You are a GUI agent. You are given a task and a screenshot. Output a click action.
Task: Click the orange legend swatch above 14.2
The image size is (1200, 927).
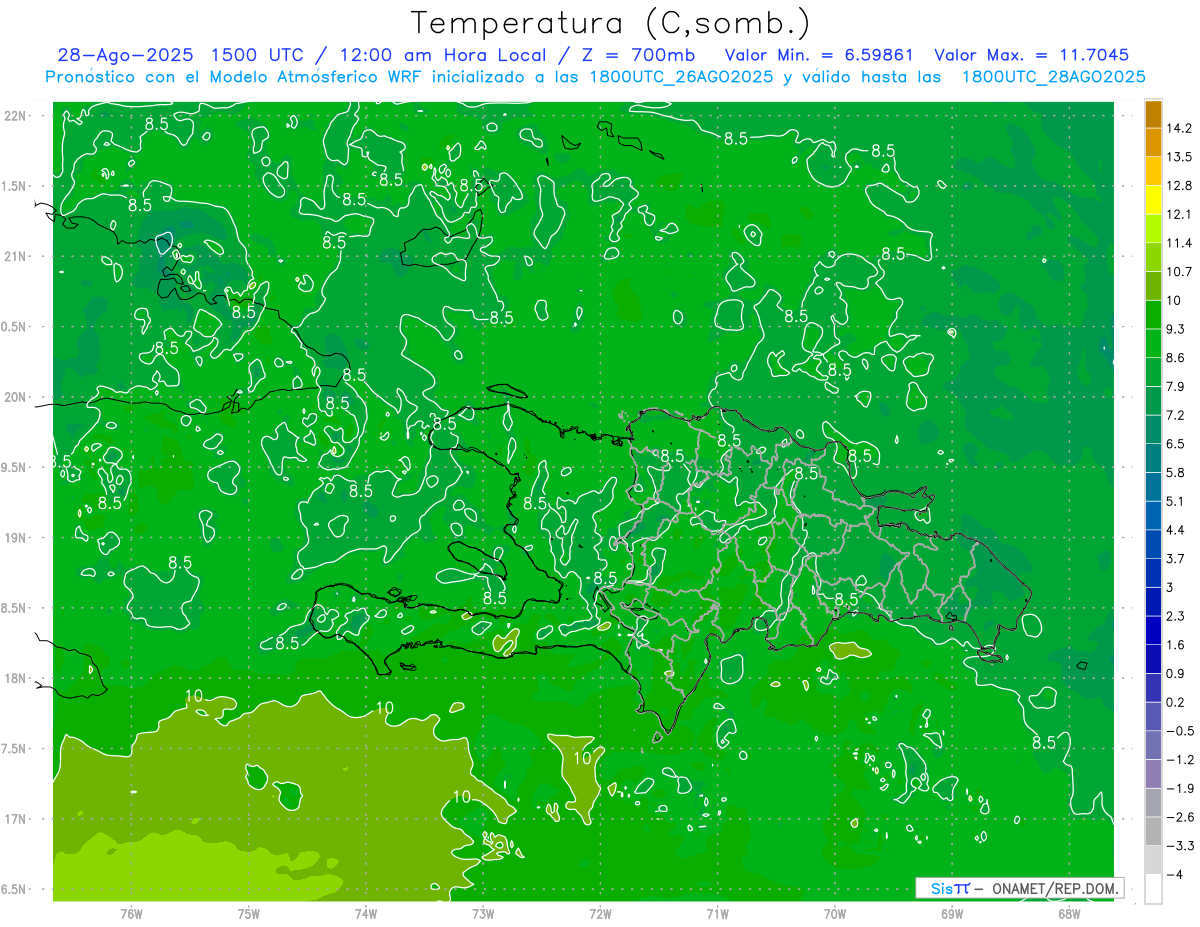tap(1153, 114)
